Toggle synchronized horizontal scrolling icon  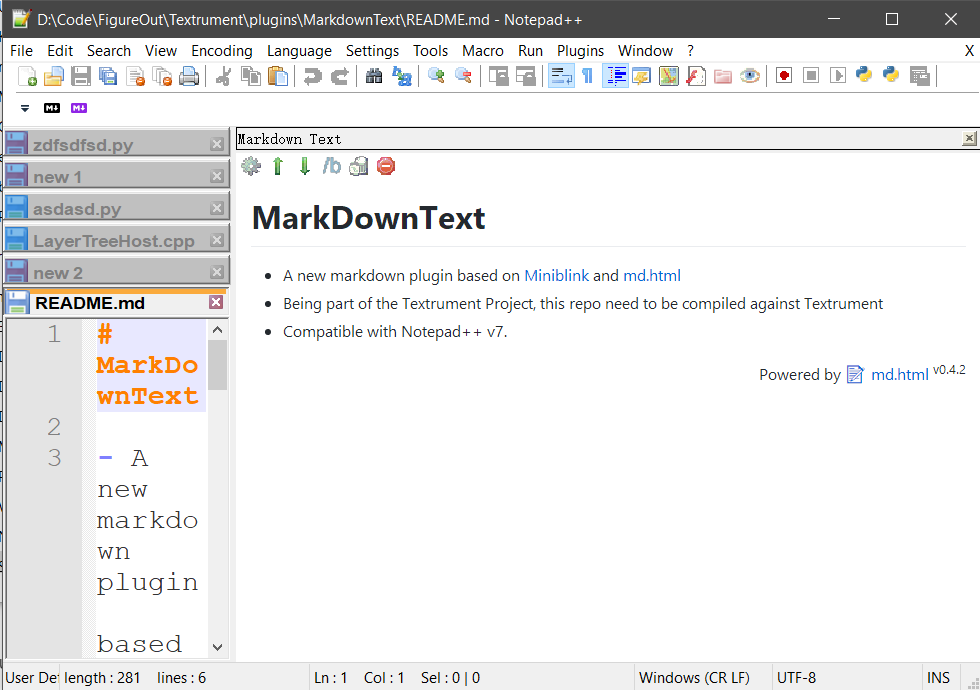click(525, 76)
